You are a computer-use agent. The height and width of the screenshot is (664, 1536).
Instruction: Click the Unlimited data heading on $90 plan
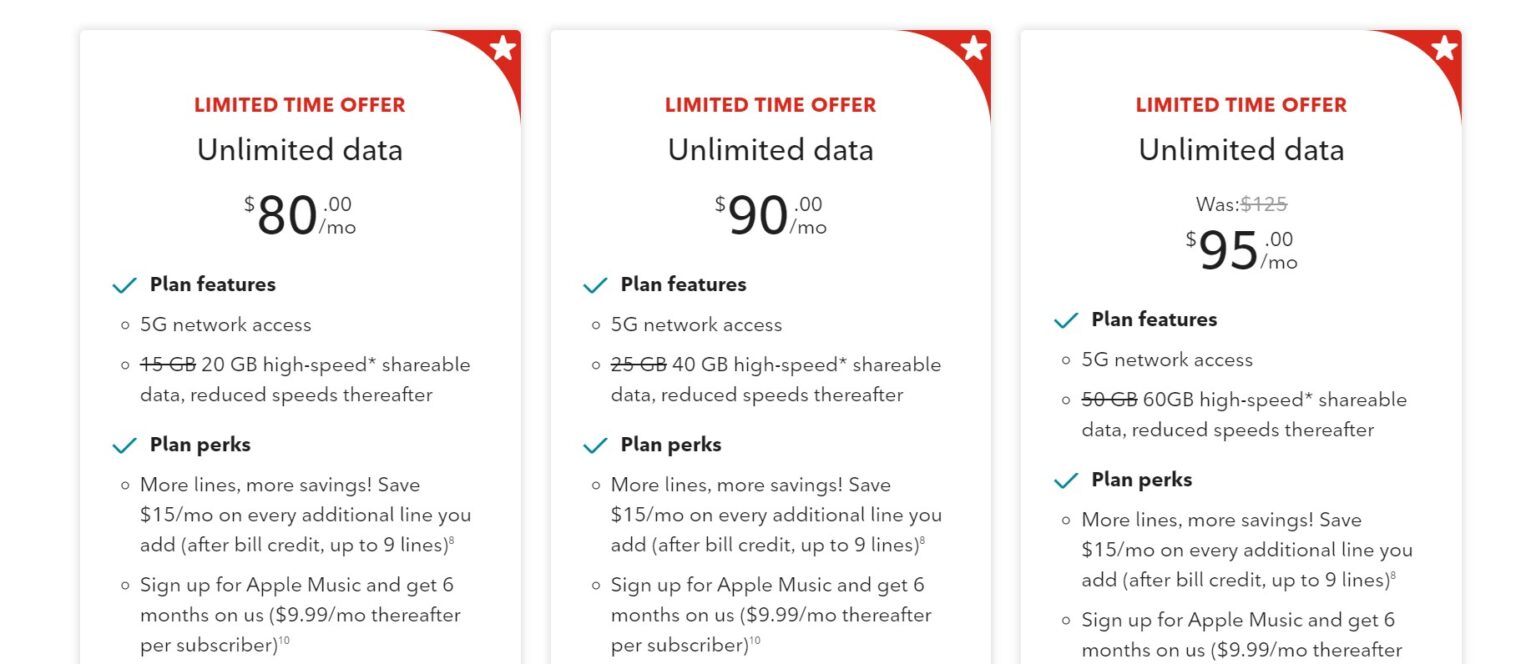[770, 150]
